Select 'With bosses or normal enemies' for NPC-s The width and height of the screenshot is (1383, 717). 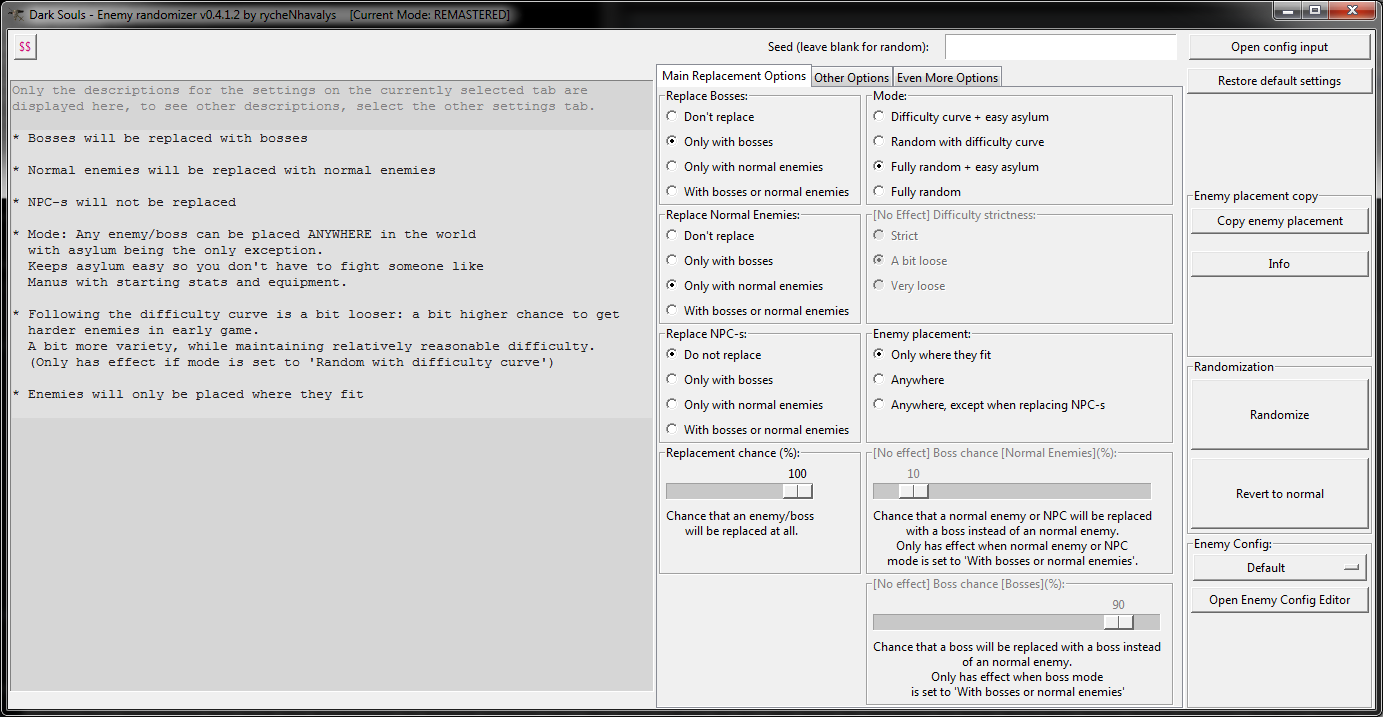[757, 430]
